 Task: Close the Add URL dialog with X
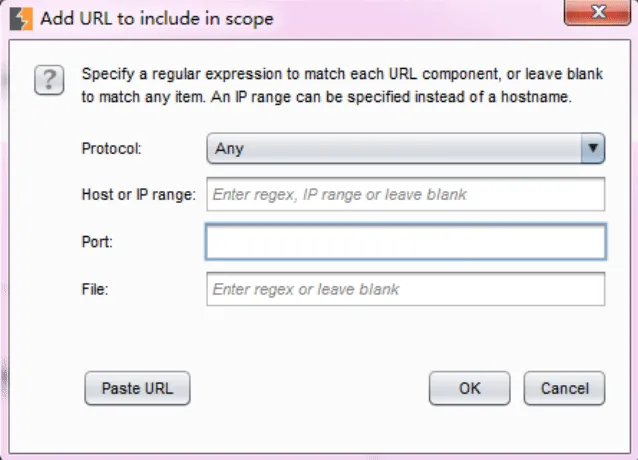(597, 12)
